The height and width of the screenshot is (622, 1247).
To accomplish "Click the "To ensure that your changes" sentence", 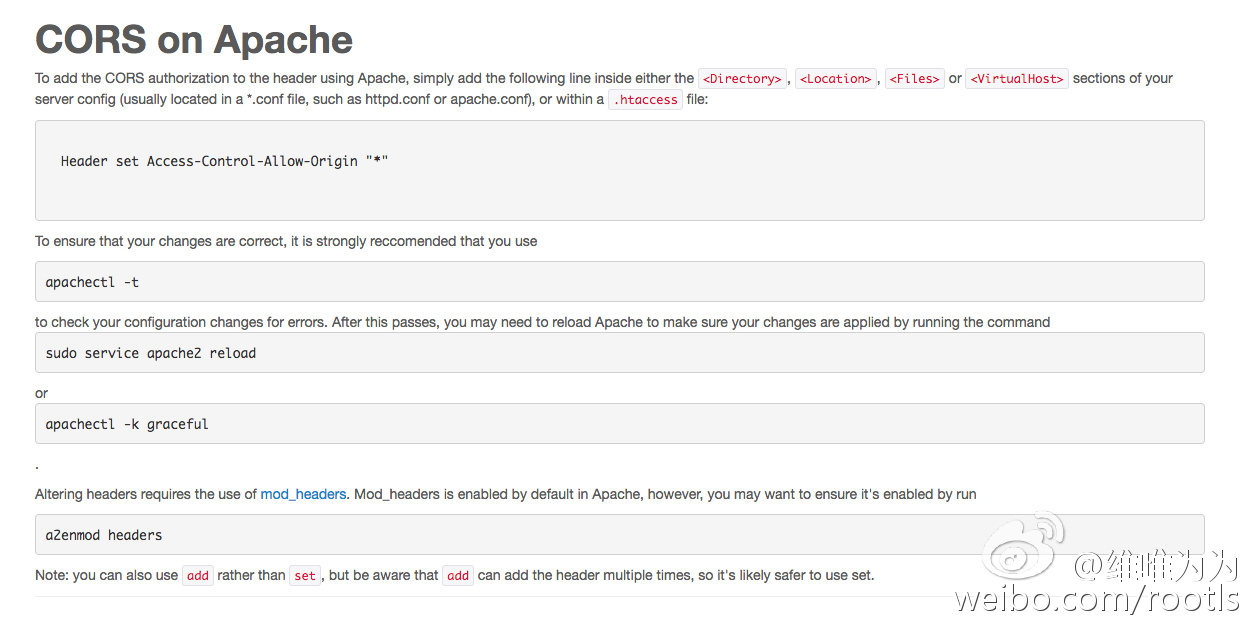I will [x=286, y=241].
